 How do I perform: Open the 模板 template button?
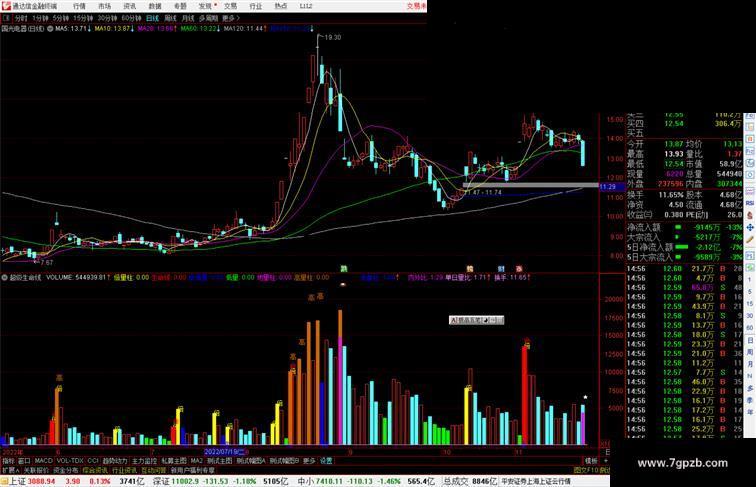[x=591, y=461]
